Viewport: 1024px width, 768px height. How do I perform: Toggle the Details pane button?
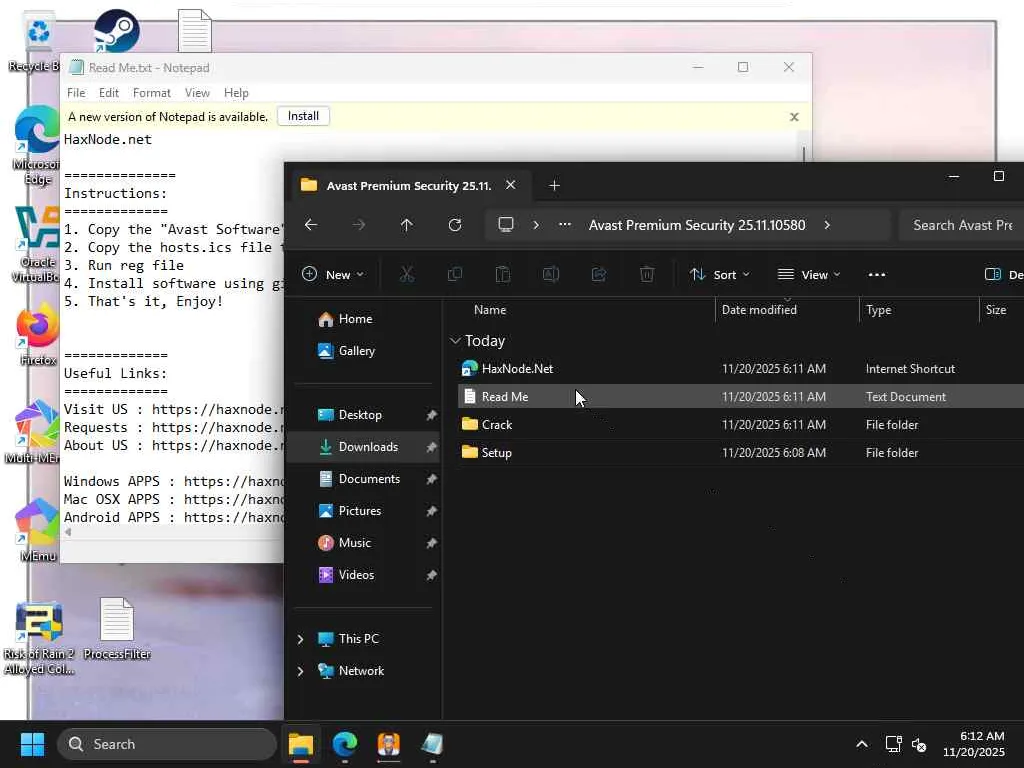[x=1003, y=274]
